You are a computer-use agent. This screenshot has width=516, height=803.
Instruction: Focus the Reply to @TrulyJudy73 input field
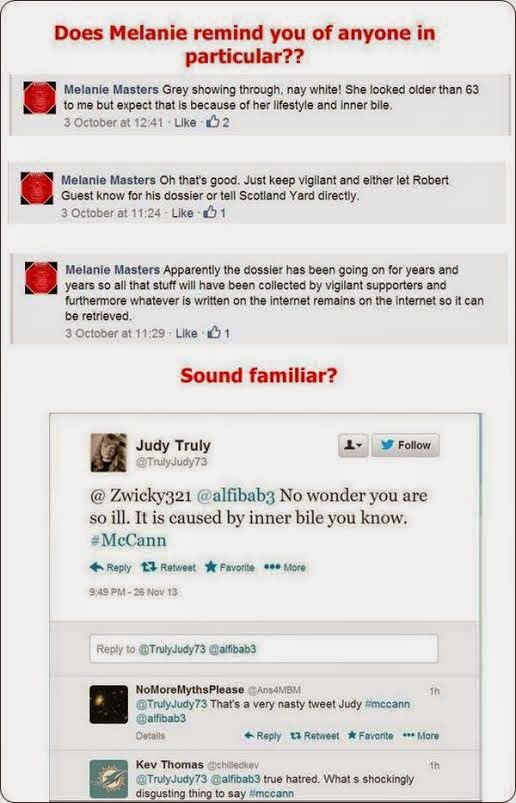pos(264,649)
